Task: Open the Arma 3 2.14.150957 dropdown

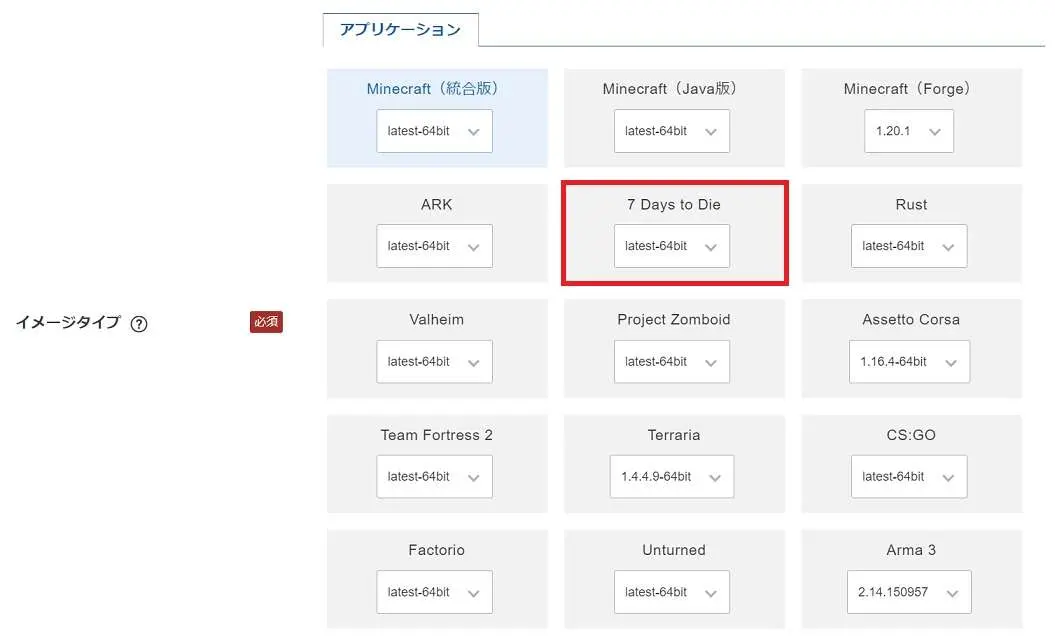Action: [908, 592]
